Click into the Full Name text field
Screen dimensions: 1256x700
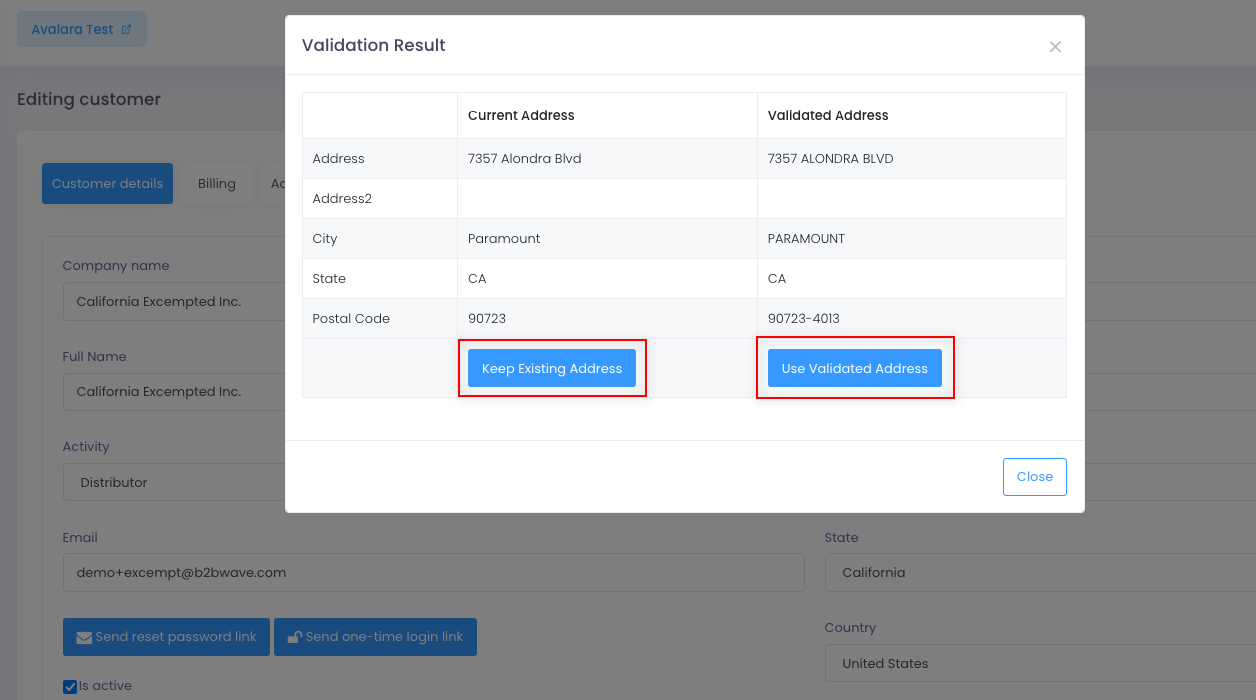[x=170, y=392]
